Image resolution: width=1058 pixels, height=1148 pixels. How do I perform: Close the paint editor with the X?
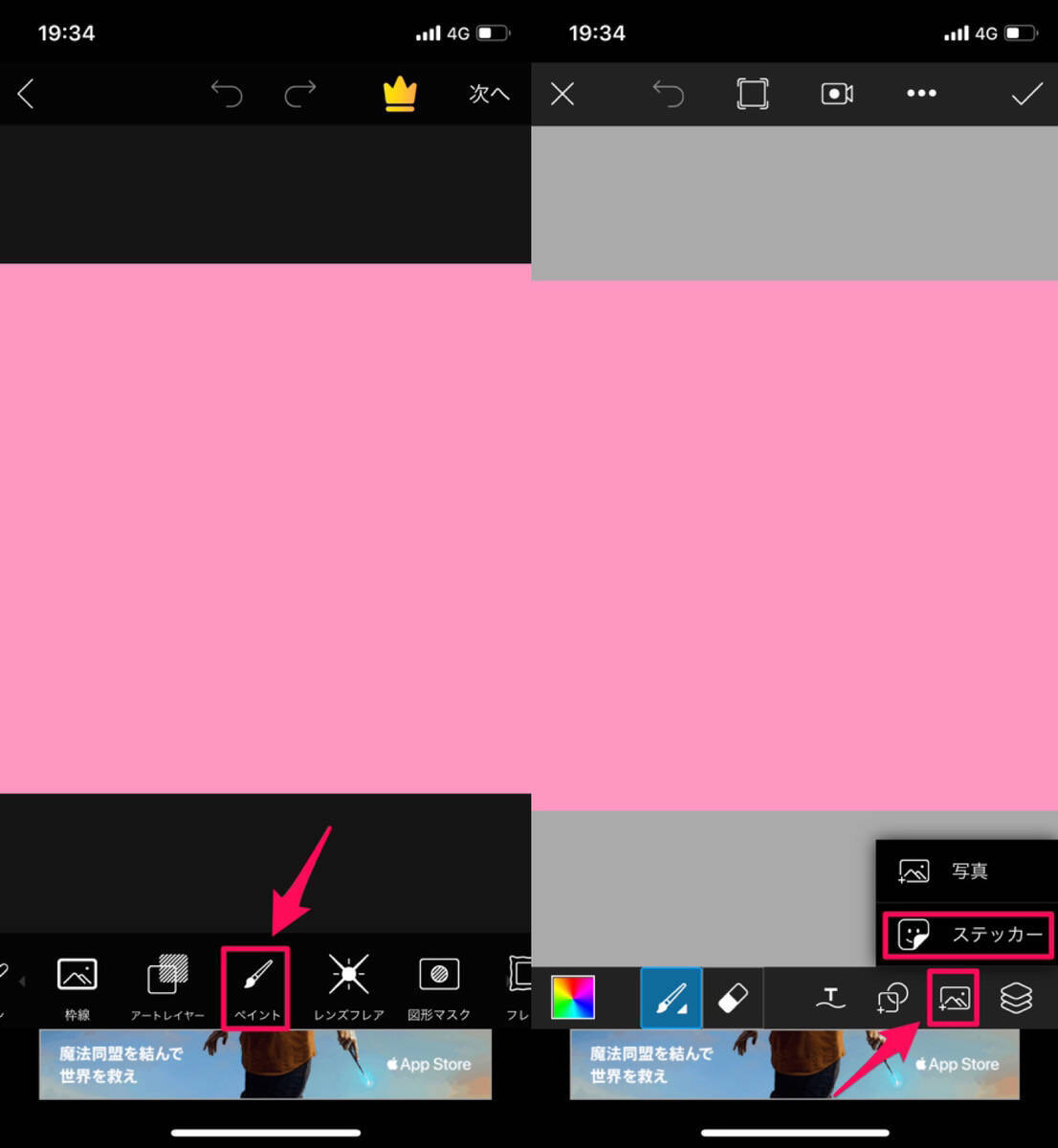tap(562, 94)
